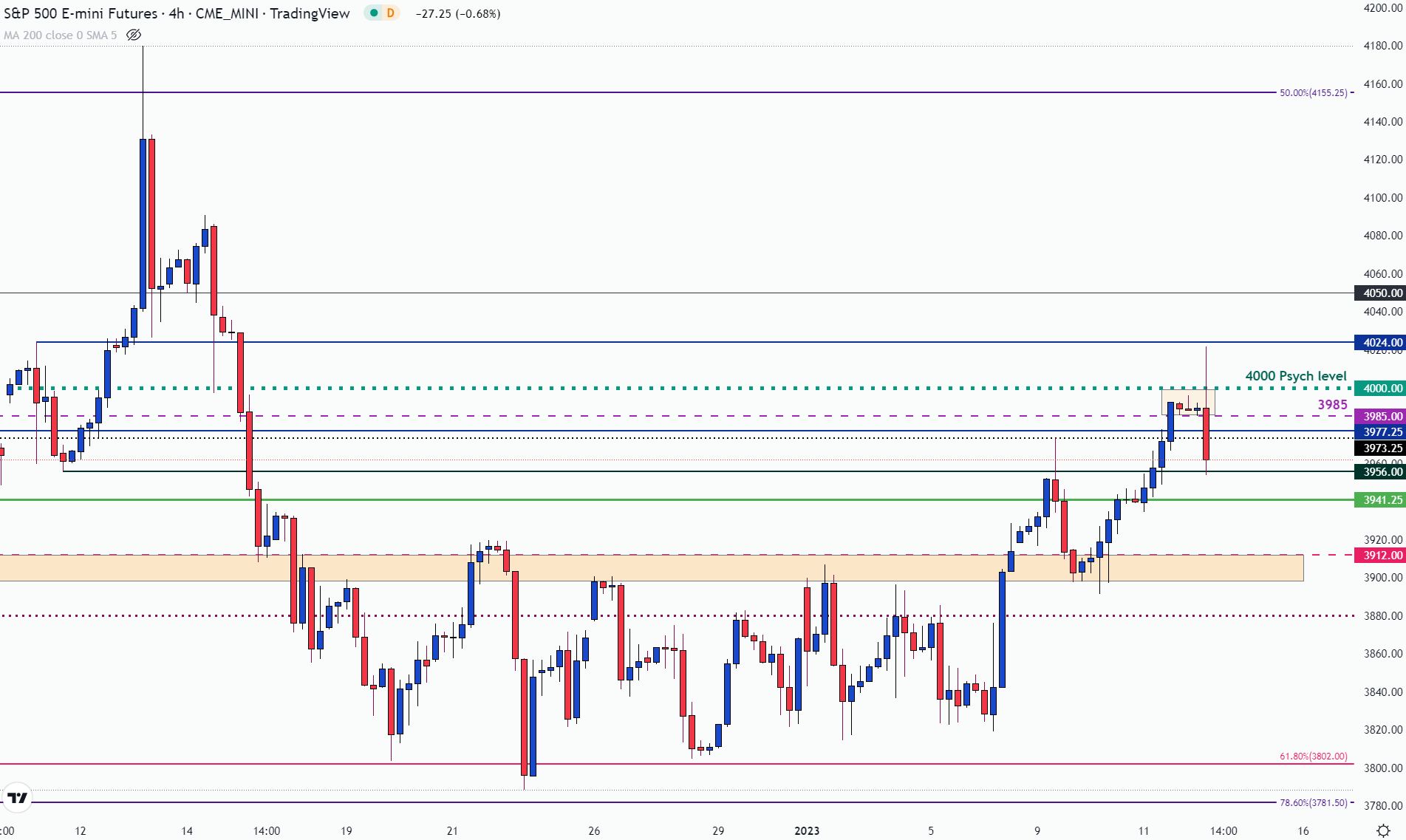Click the orange D delayed-data badge
The image size is (1406, 840).
(x=391, y=13)
